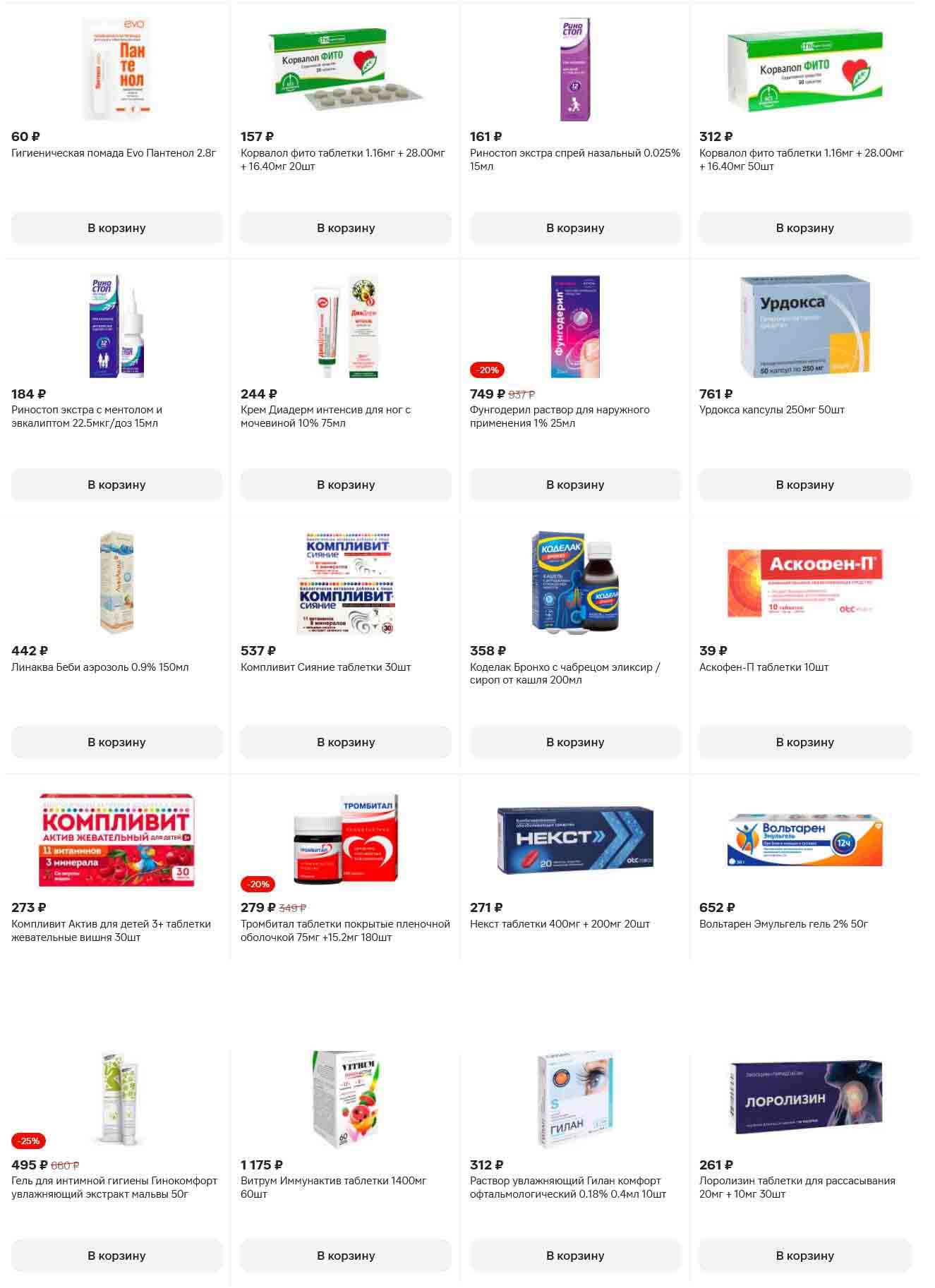Click the -20% badge on Фунгодерил

pos(488,370)
